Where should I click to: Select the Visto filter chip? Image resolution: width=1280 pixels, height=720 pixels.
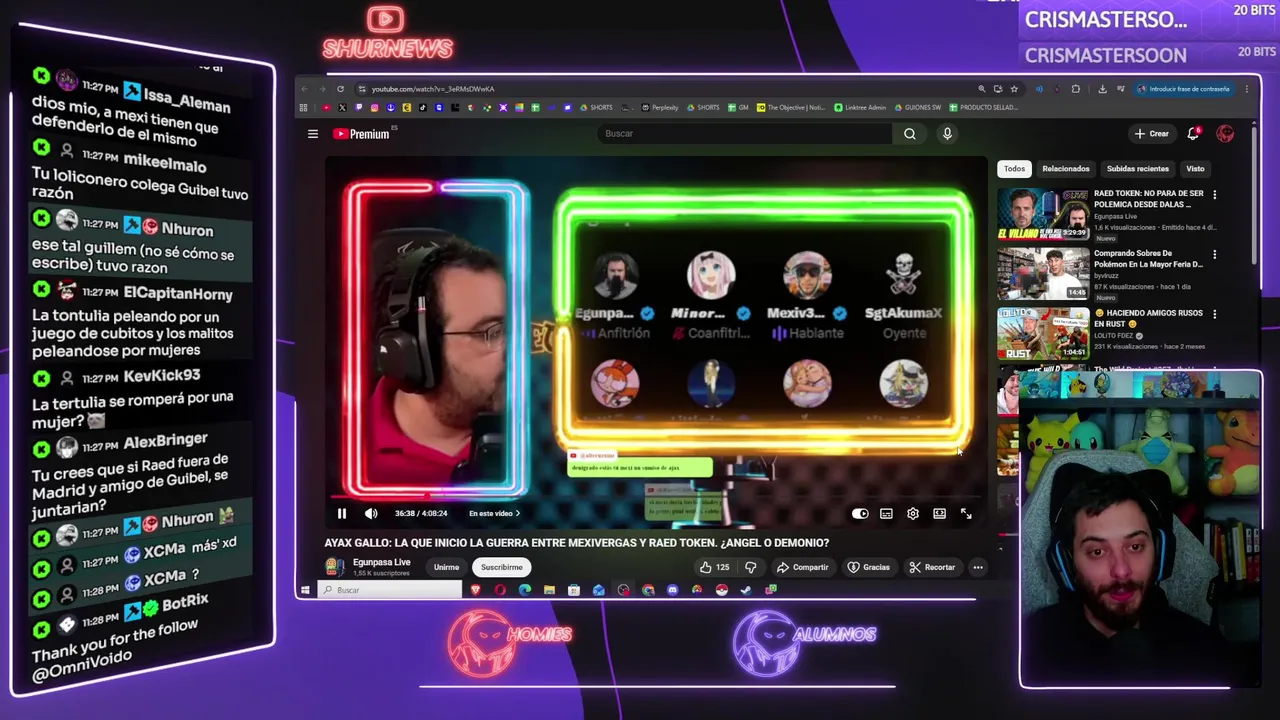point(1195,169)
